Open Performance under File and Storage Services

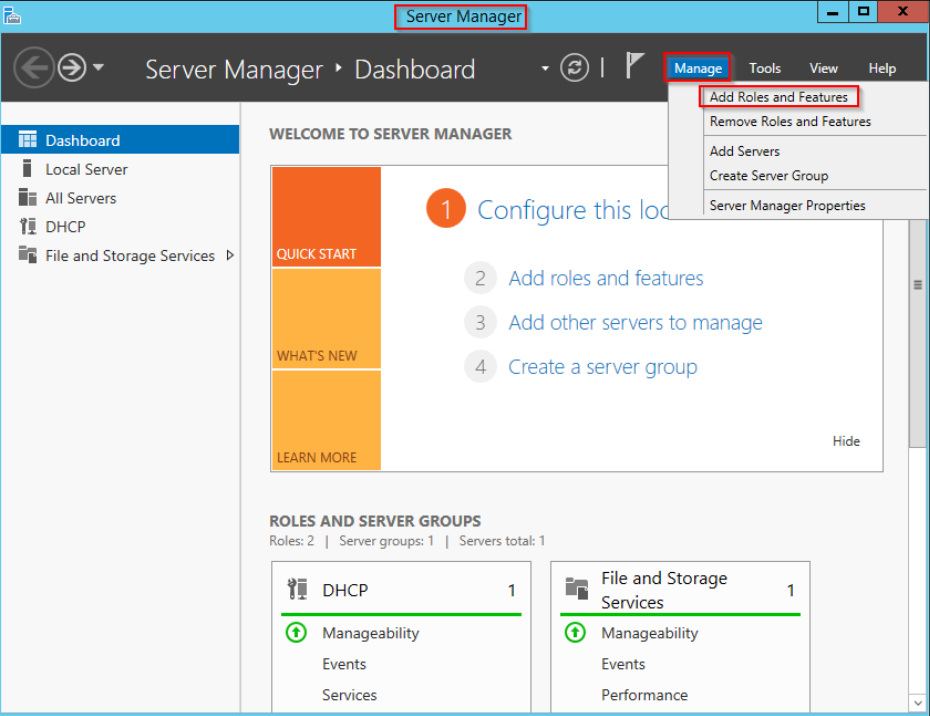(x=644, y=695)
